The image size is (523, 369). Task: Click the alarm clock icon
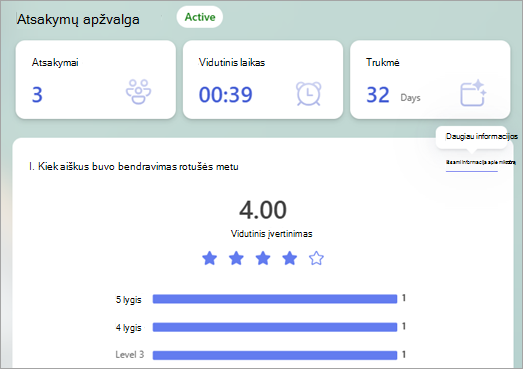point(309,94)
